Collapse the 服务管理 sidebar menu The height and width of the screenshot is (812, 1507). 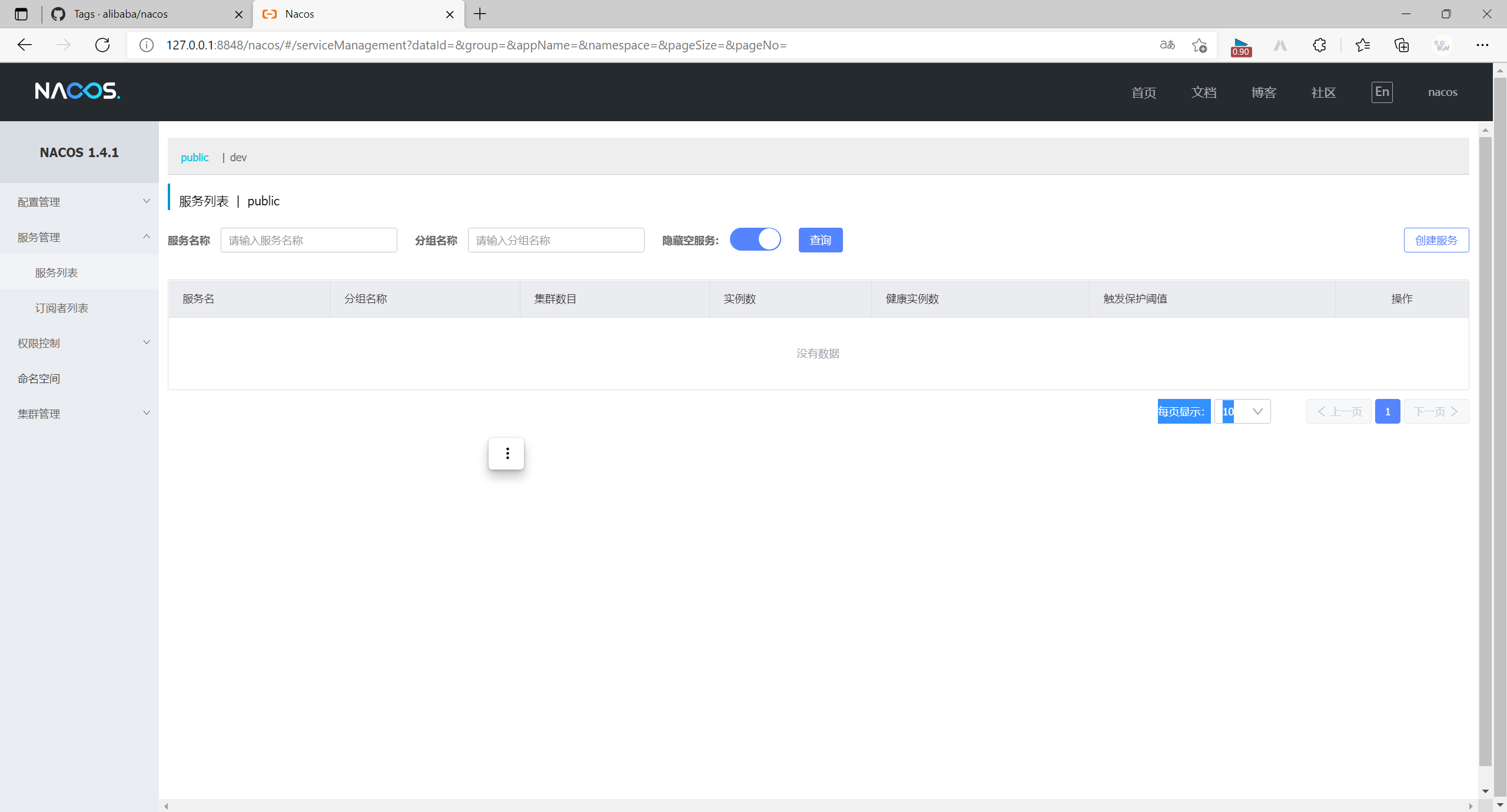tap(79, 237)
